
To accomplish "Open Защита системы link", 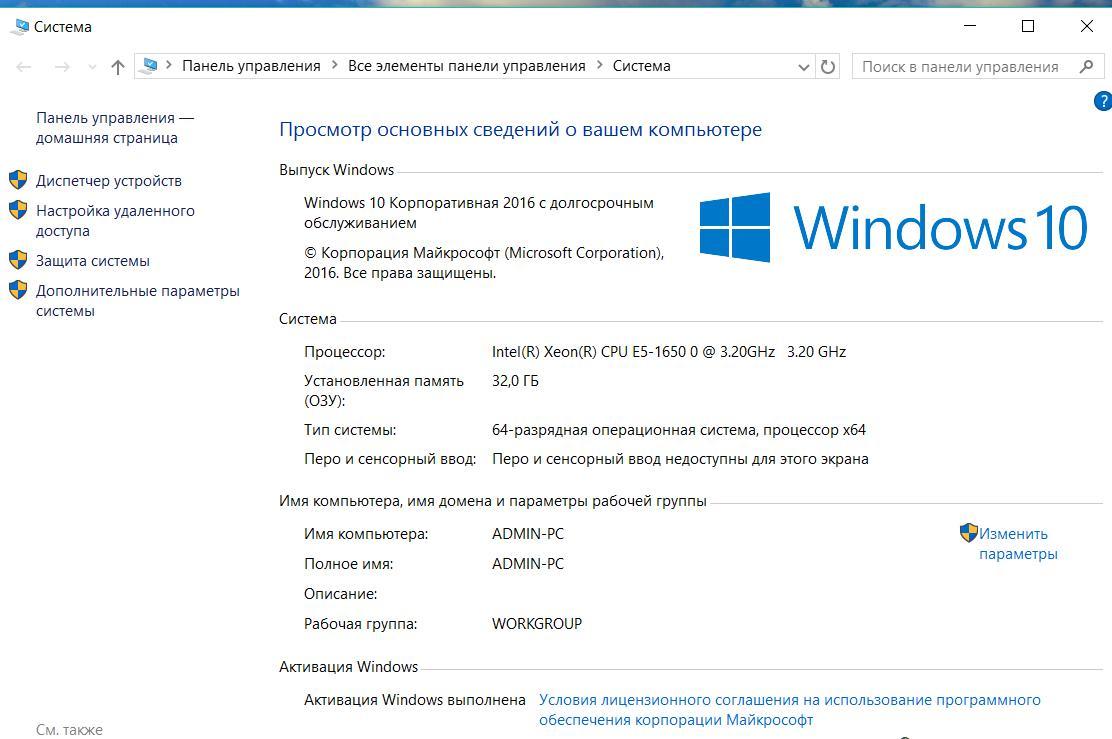I will pyautogui.click(x=93, y=261).
